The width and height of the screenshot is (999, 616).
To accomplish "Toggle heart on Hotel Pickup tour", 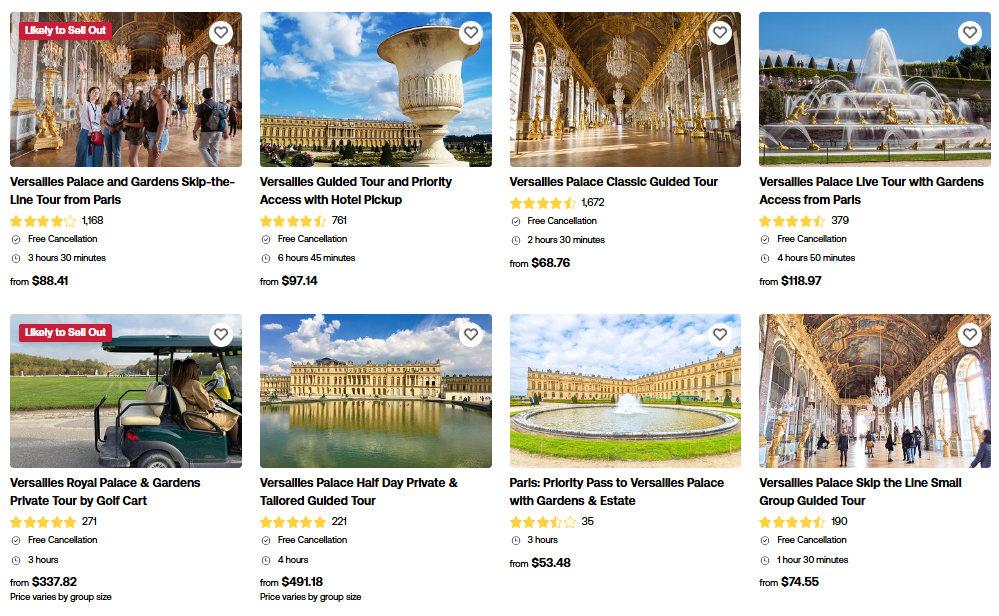I will point(471,33).
